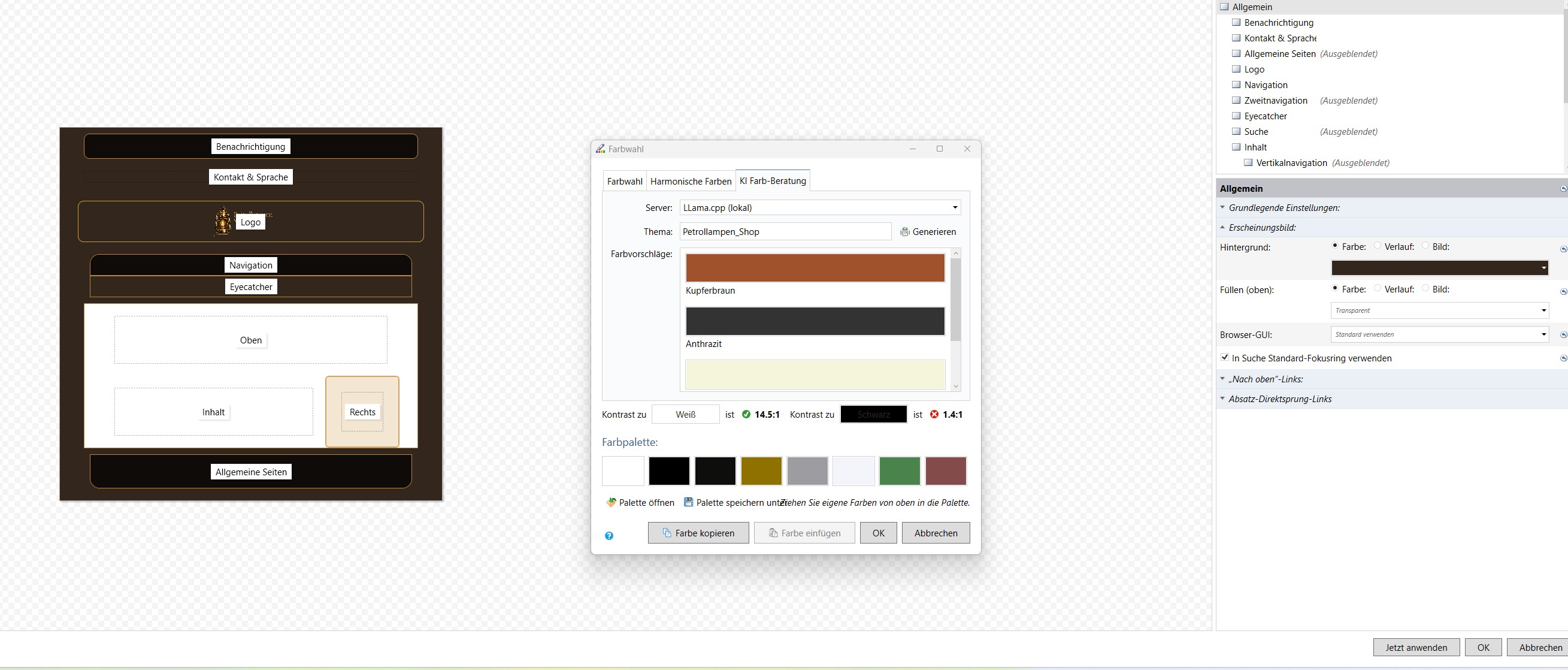Select Farbe radio for Füllen (oben)
Viewport: 1568px width, 670px height.
pyautogui.click(x=1335, y=288)
